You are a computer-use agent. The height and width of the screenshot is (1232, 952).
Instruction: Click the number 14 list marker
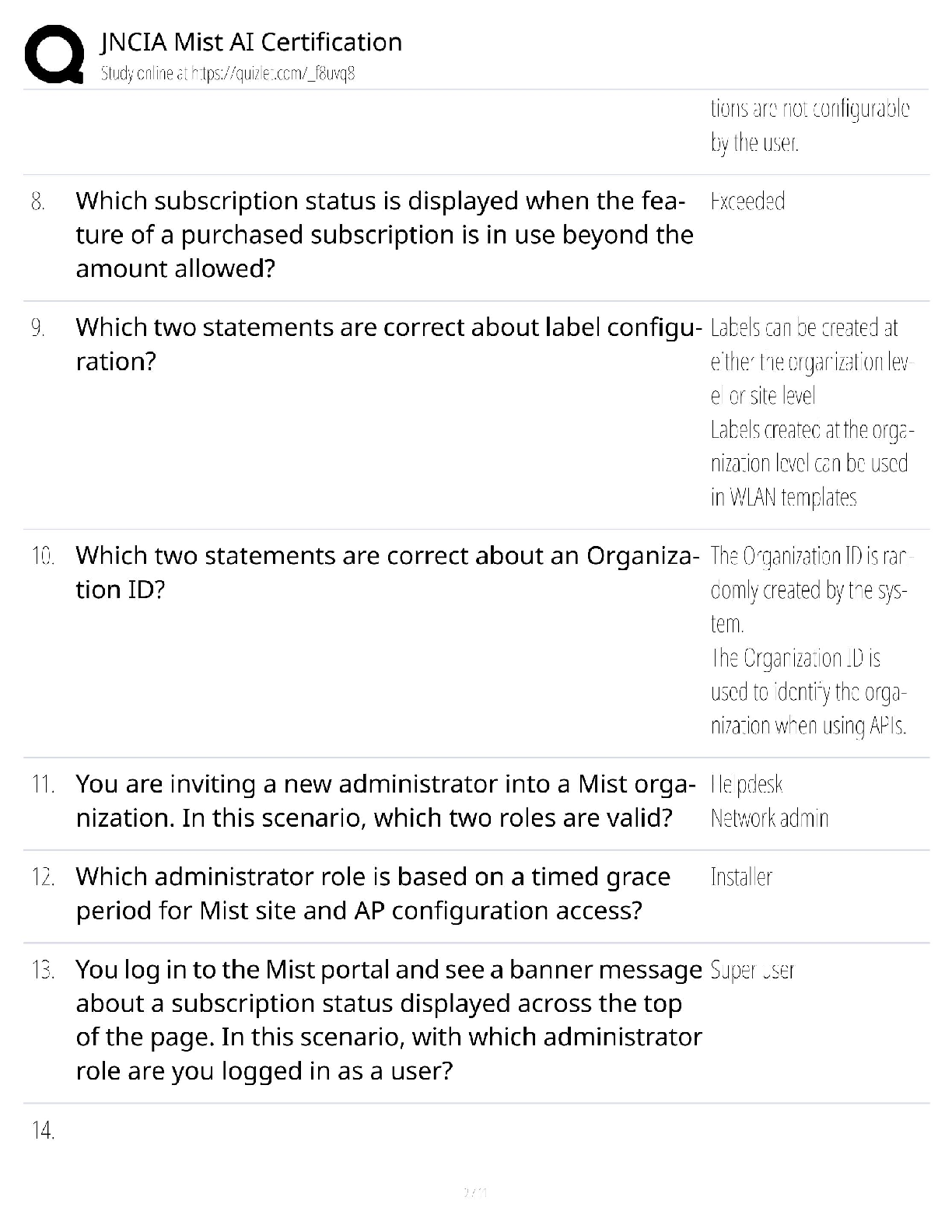pos(44,1131)
